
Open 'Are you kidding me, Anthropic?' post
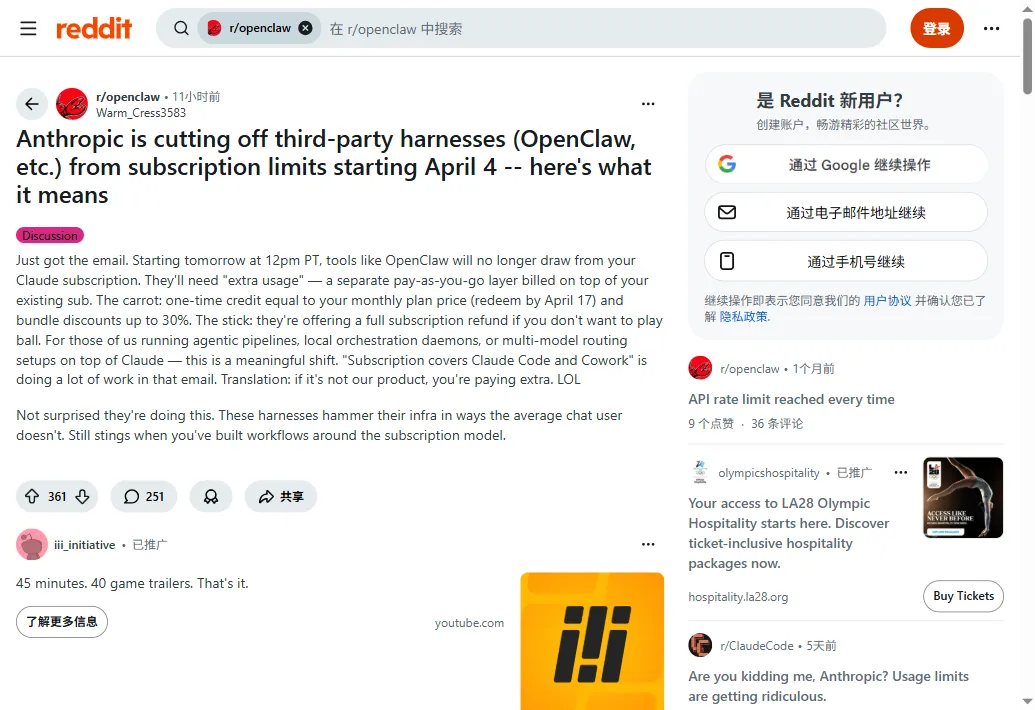(x=828, y=686)
